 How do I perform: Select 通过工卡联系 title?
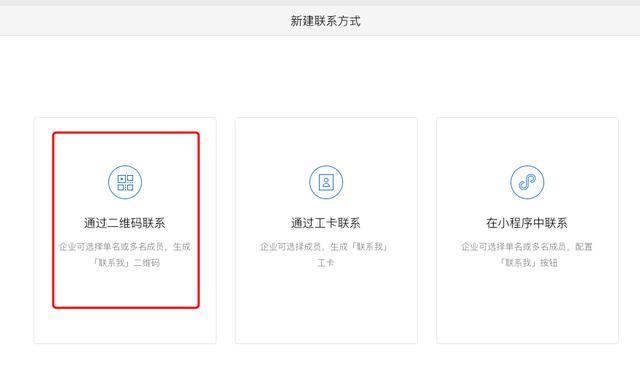pos(326,223)
